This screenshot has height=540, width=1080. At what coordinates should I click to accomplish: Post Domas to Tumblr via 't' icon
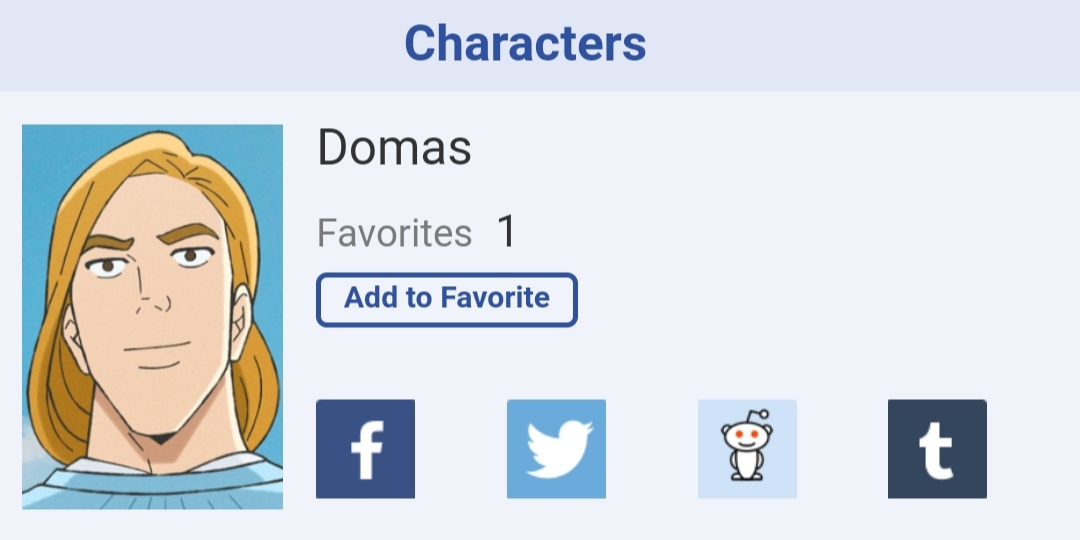(937, 449)
